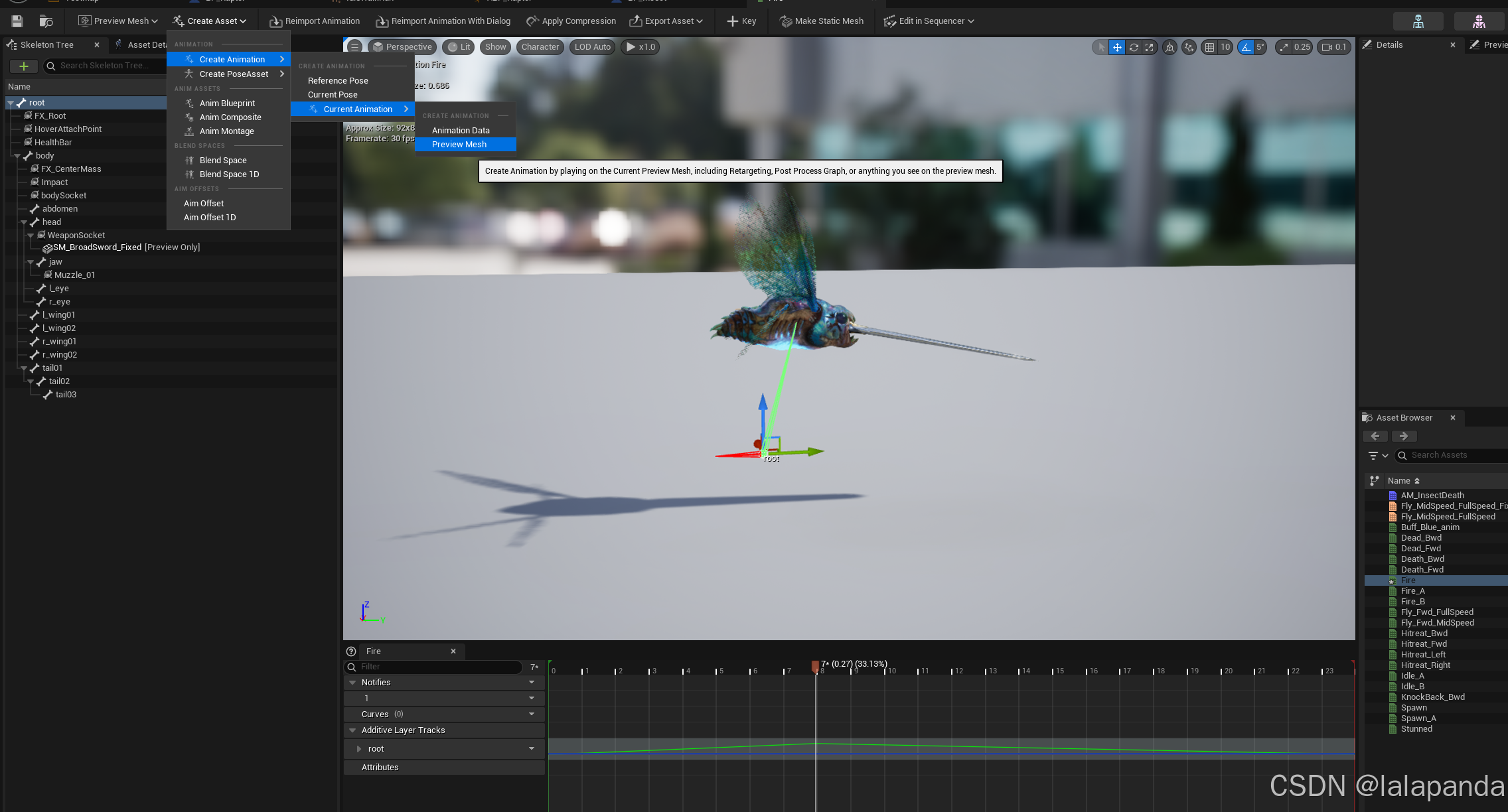This screenshot has height=812, width=1508.
Task: Click the timeline playhead scrubber handle
Action: 815,665
